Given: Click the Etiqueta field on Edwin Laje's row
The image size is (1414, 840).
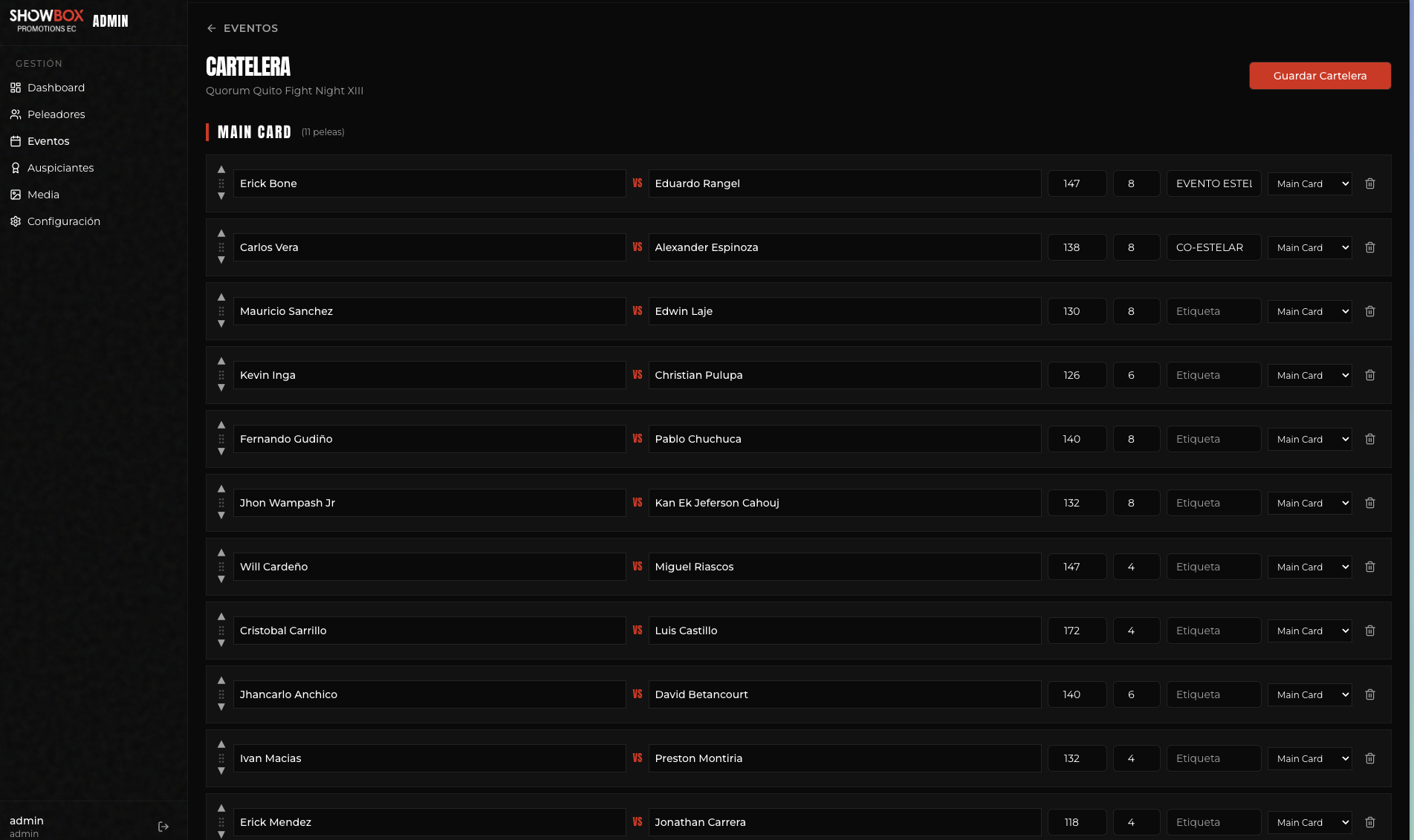Looking at the screenshot, I should coord(1213,311).
